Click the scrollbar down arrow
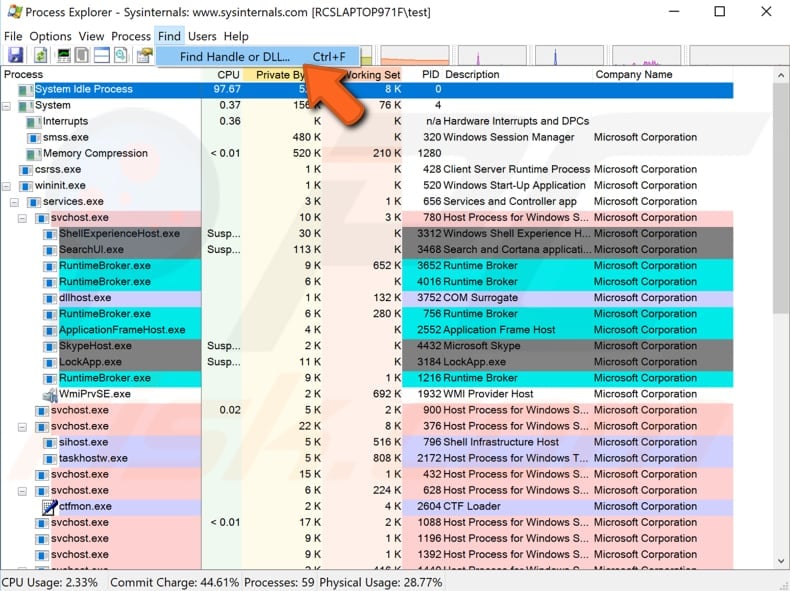The height and width of the screenshot is (591, 790). (780, 561)
